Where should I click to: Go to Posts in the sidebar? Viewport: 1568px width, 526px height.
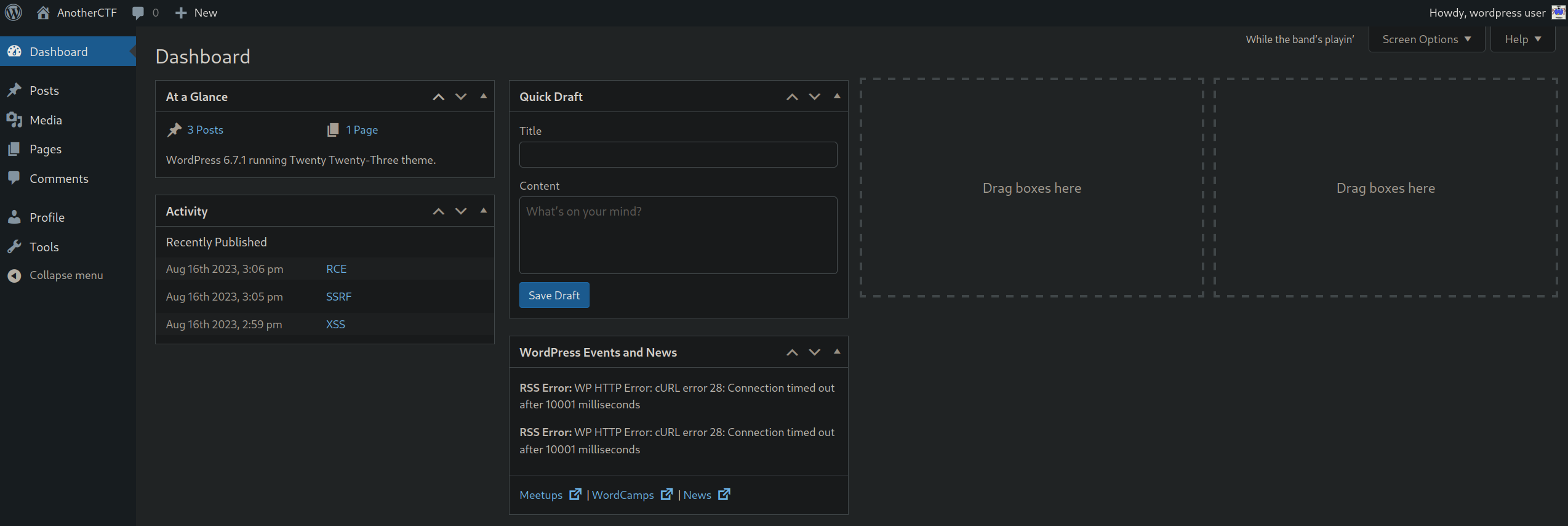44,91
